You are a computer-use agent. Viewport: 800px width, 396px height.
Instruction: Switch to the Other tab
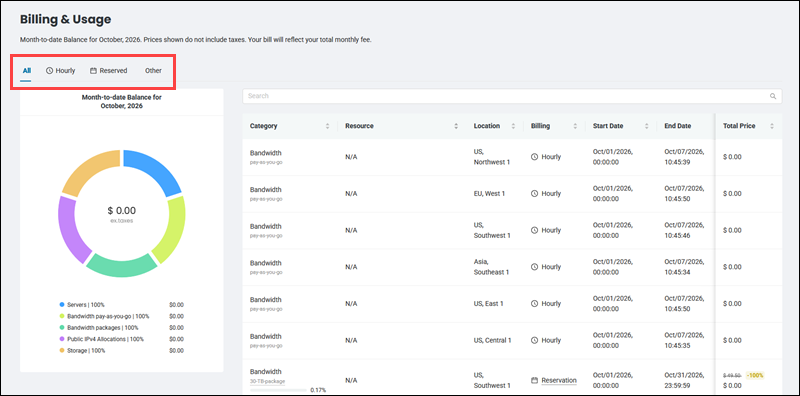point(153,71)
